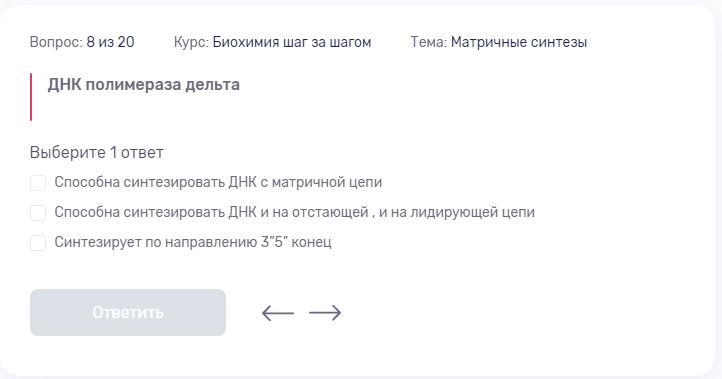The image size is (722, 379).
Task: Submit the answer with the 'Ответить' button
Action: click(128, 312)
